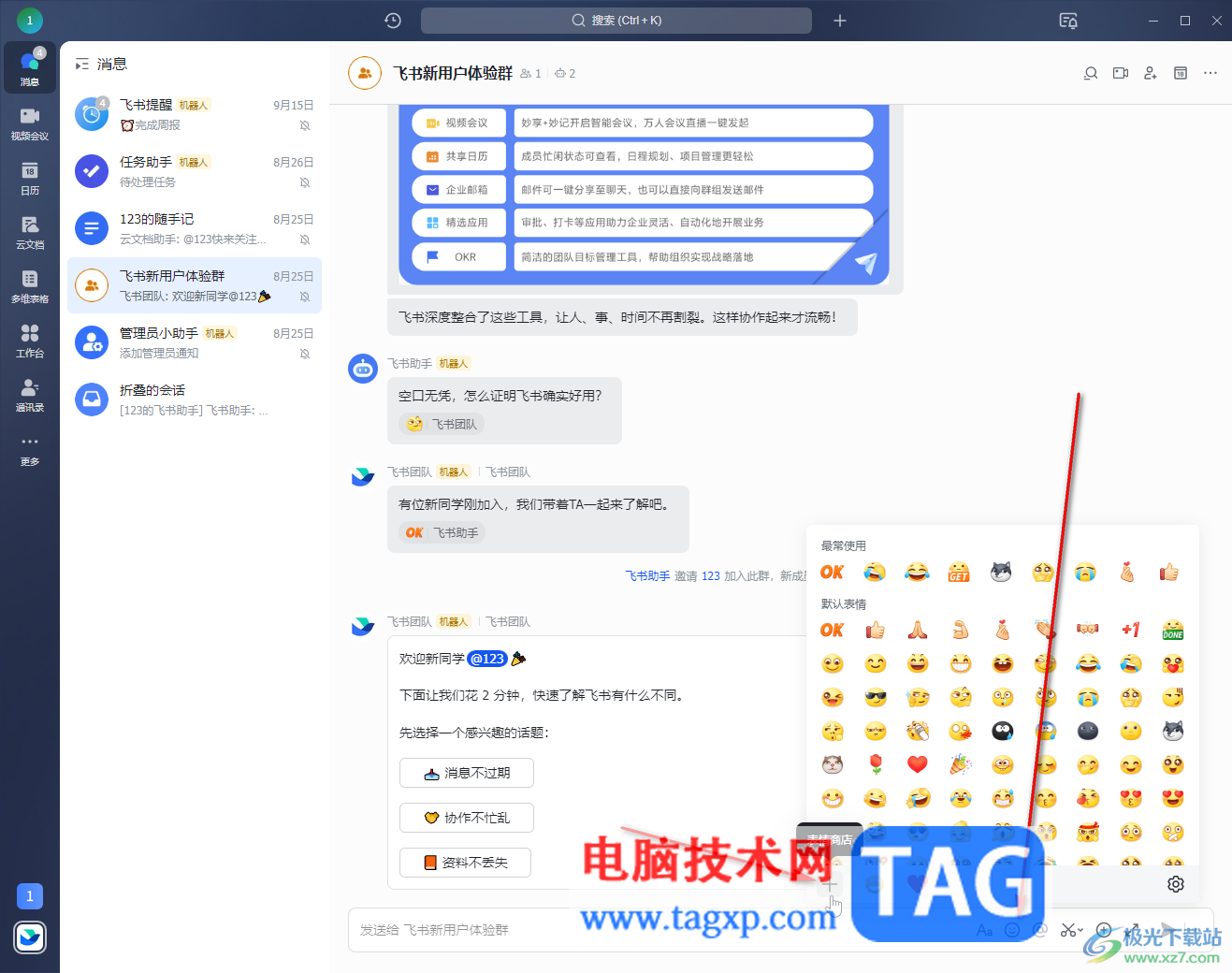Insert the flexed muscle emoji
This screenshot has width=1232, height=973.
click(x=961, y=631)
